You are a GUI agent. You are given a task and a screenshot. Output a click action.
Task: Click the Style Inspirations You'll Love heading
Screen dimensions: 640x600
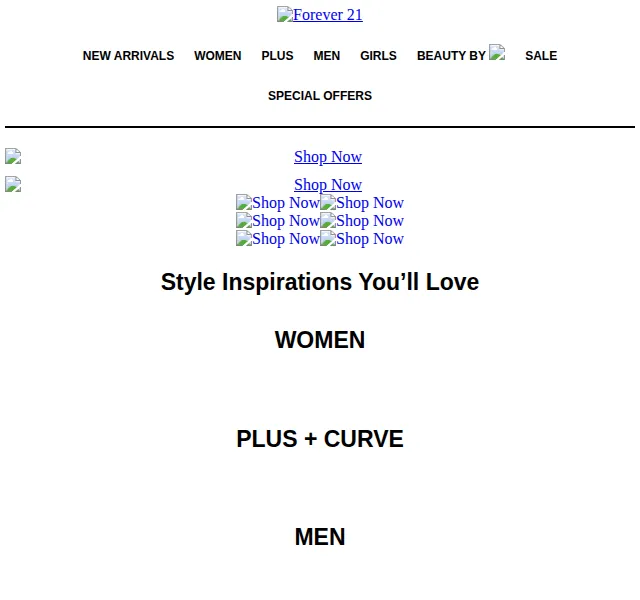click(320, 282)
